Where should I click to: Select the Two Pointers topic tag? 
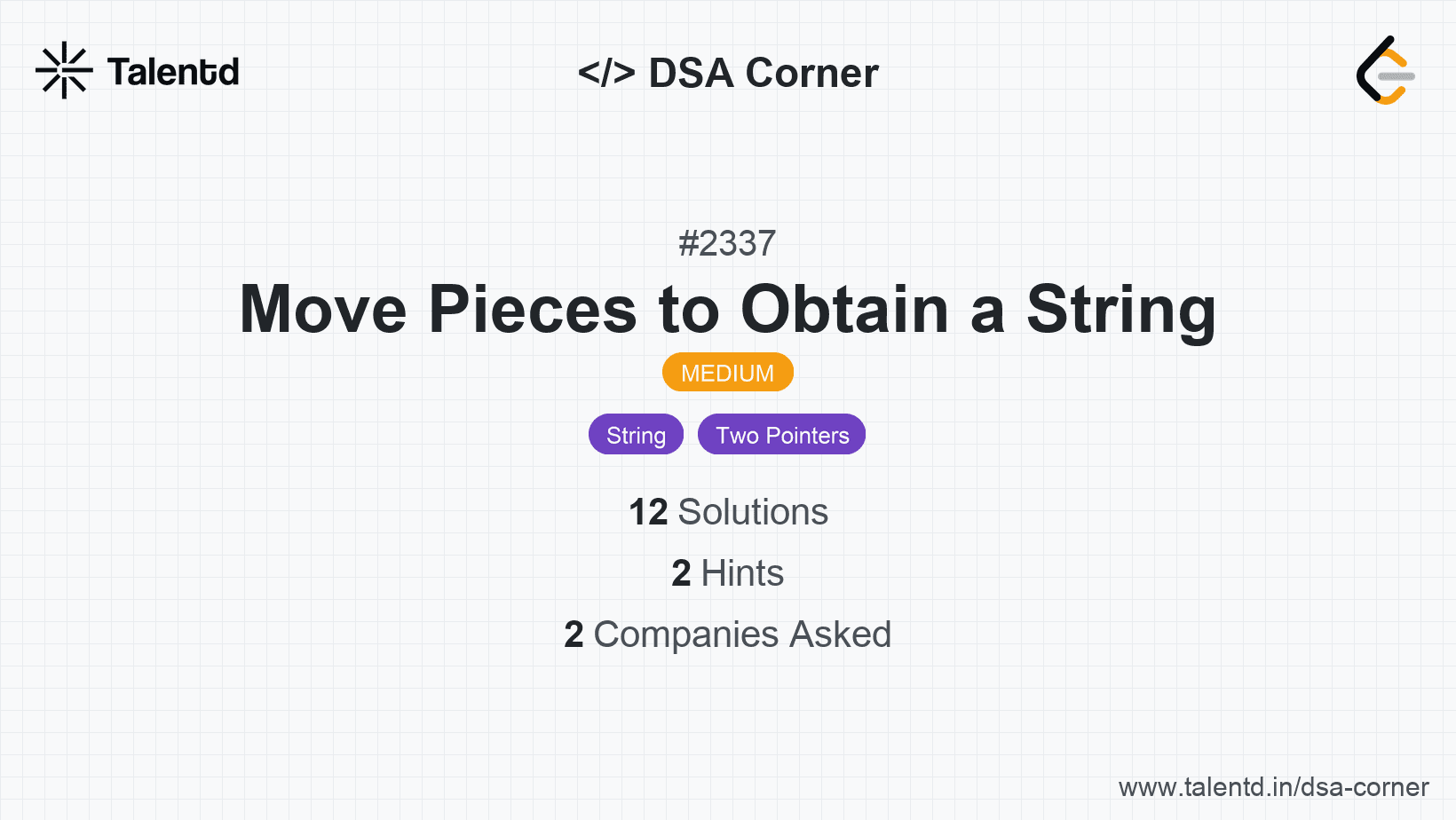[781, 435]
